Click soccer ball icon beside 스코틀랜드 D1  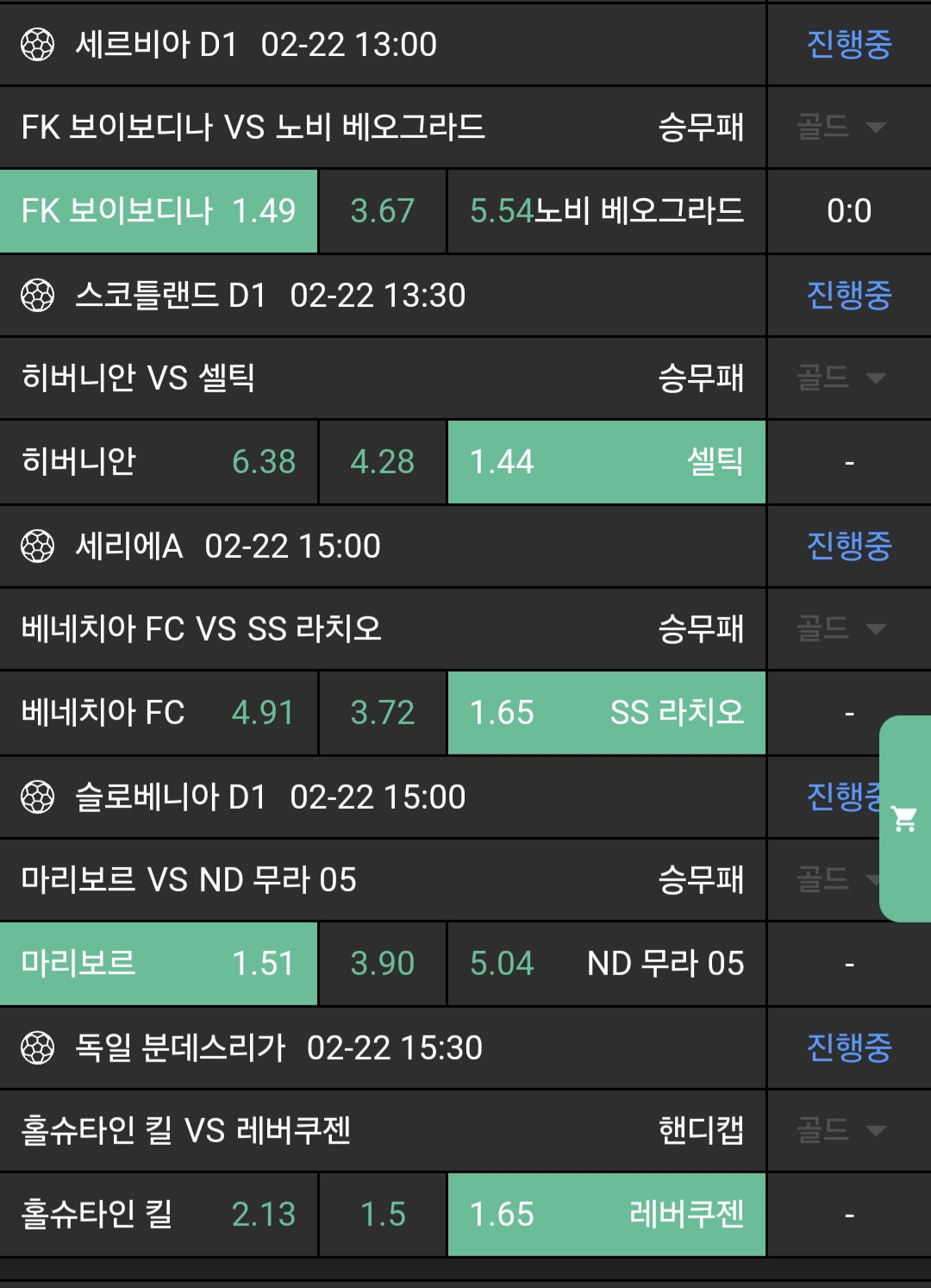click(37, 296)
